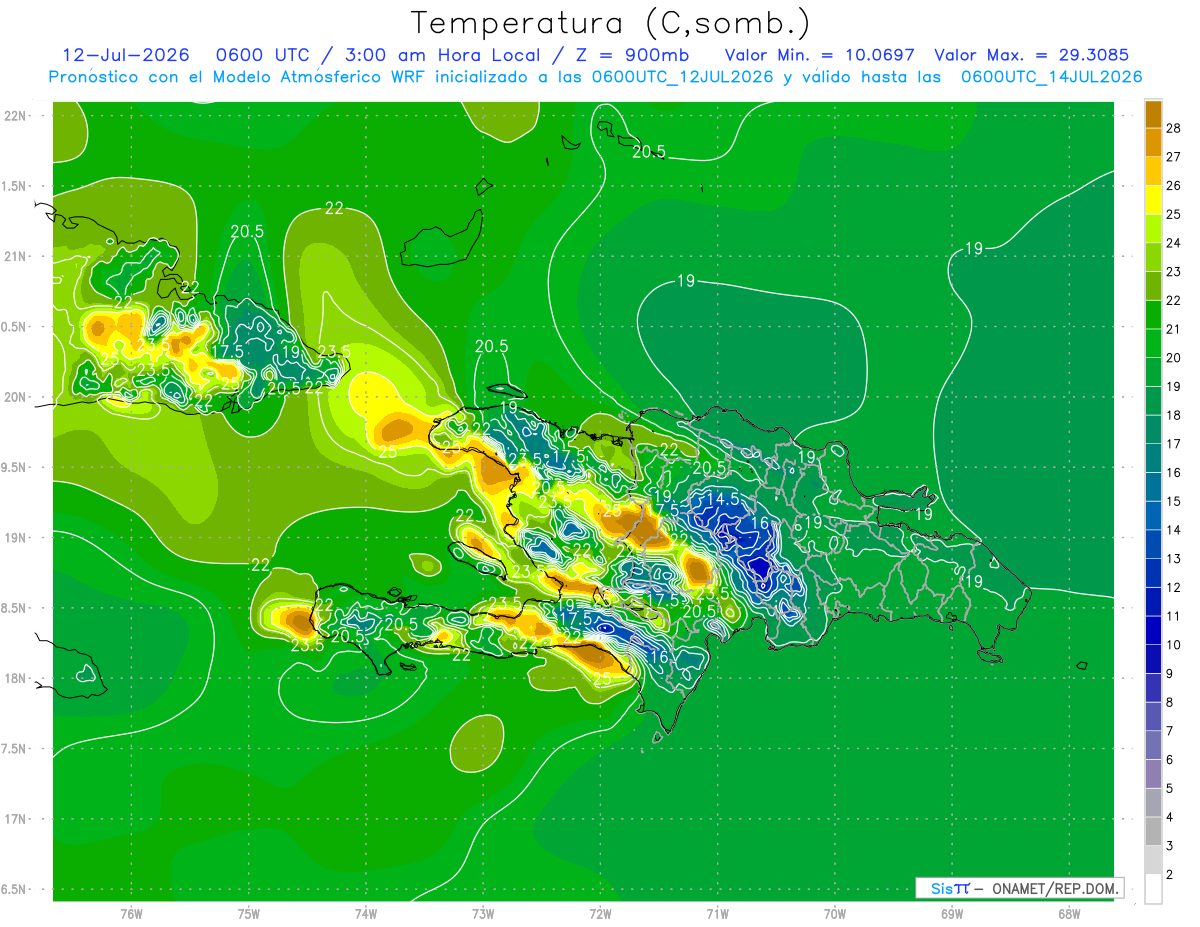Click the "Z = 900mb" pressure level label

tap(630, 55)
